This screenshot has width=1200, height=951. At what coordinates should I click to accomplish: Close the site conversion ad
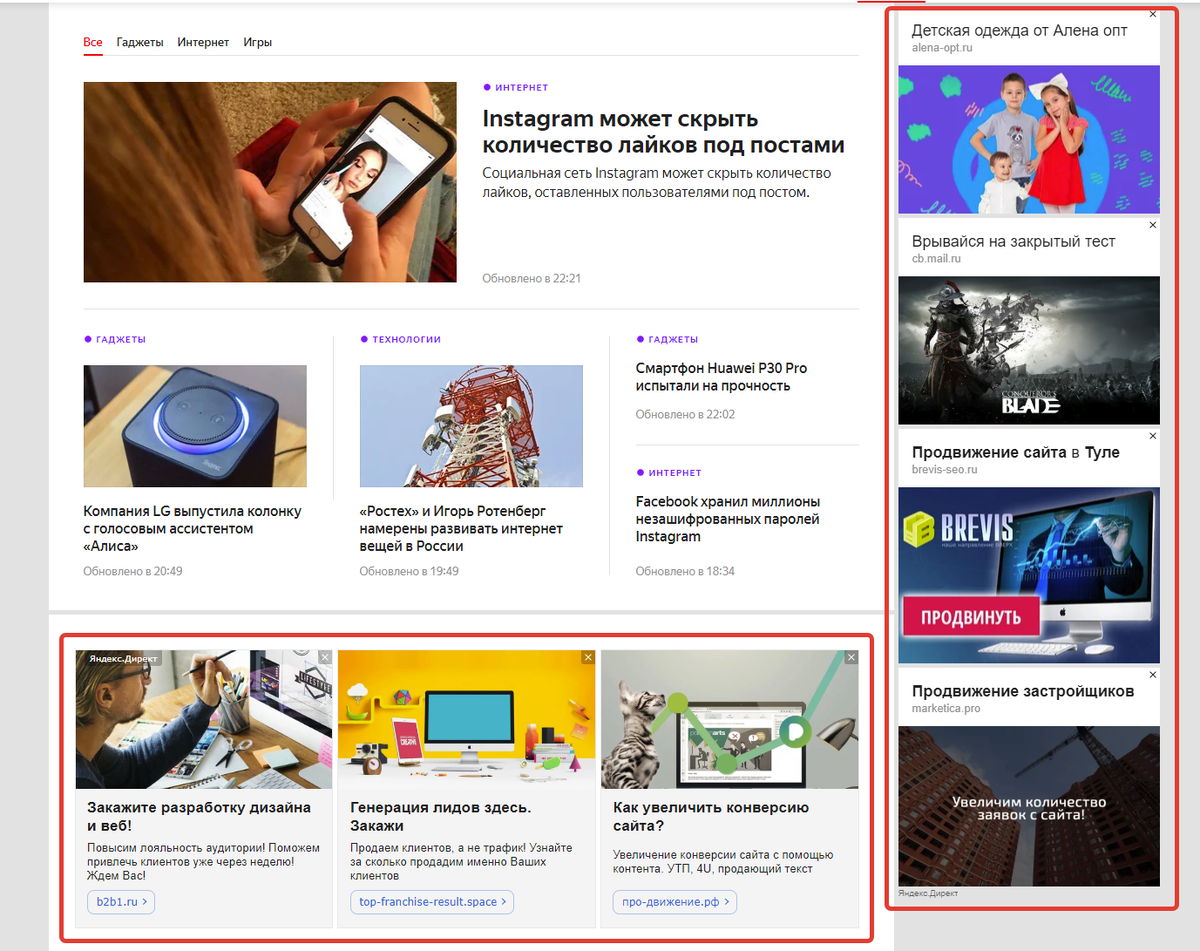click(851, 657)
